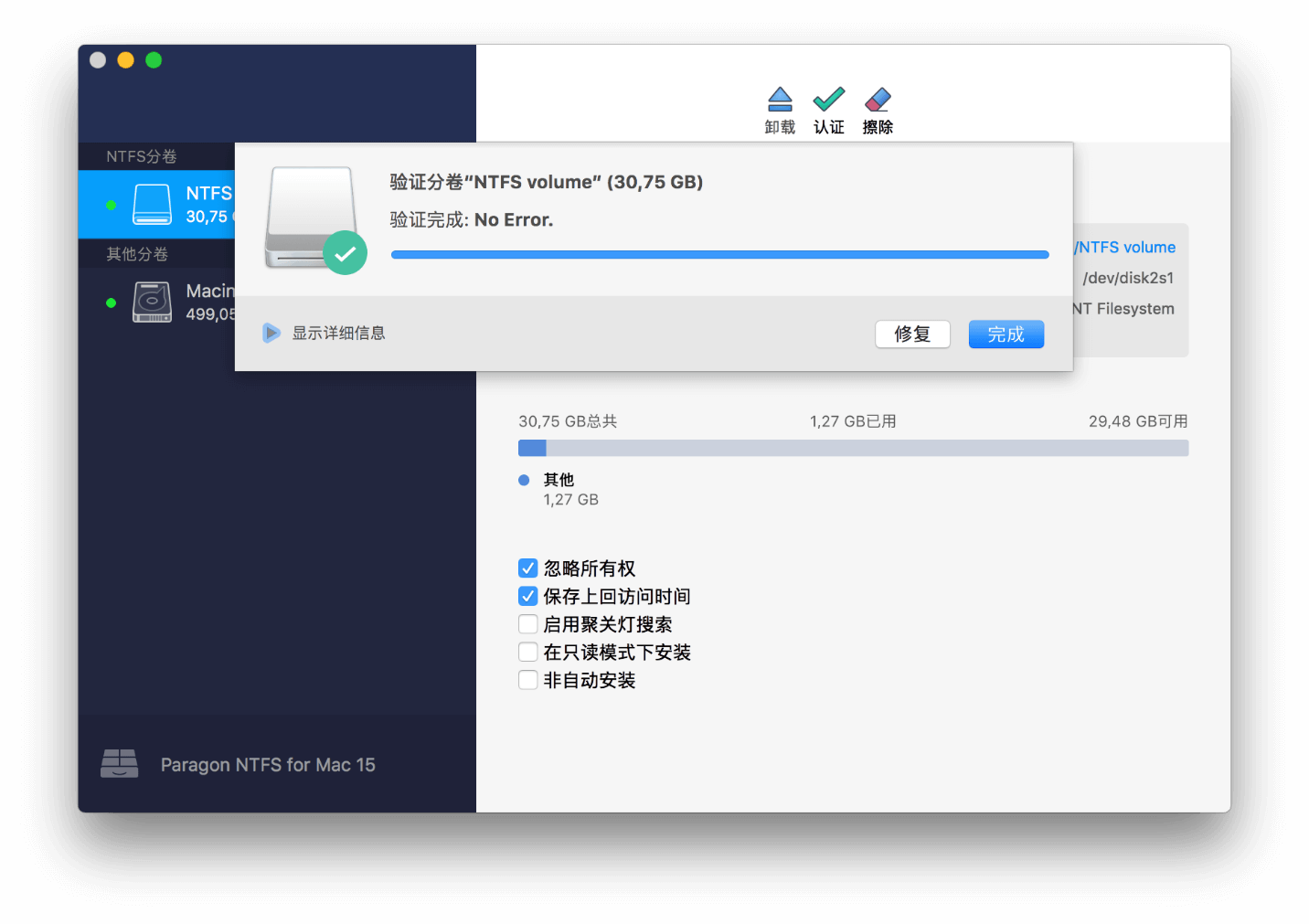The width and height of the screenshot is (1309, 924).
Task: Click the disk usage capacity bar
Action: point(852,448)
